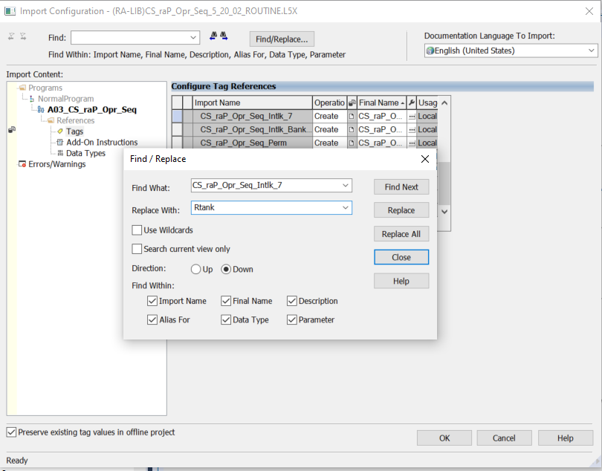Enable Search current view only checkbox
Screen dimensions: 602x471
(x=137, y=249)
